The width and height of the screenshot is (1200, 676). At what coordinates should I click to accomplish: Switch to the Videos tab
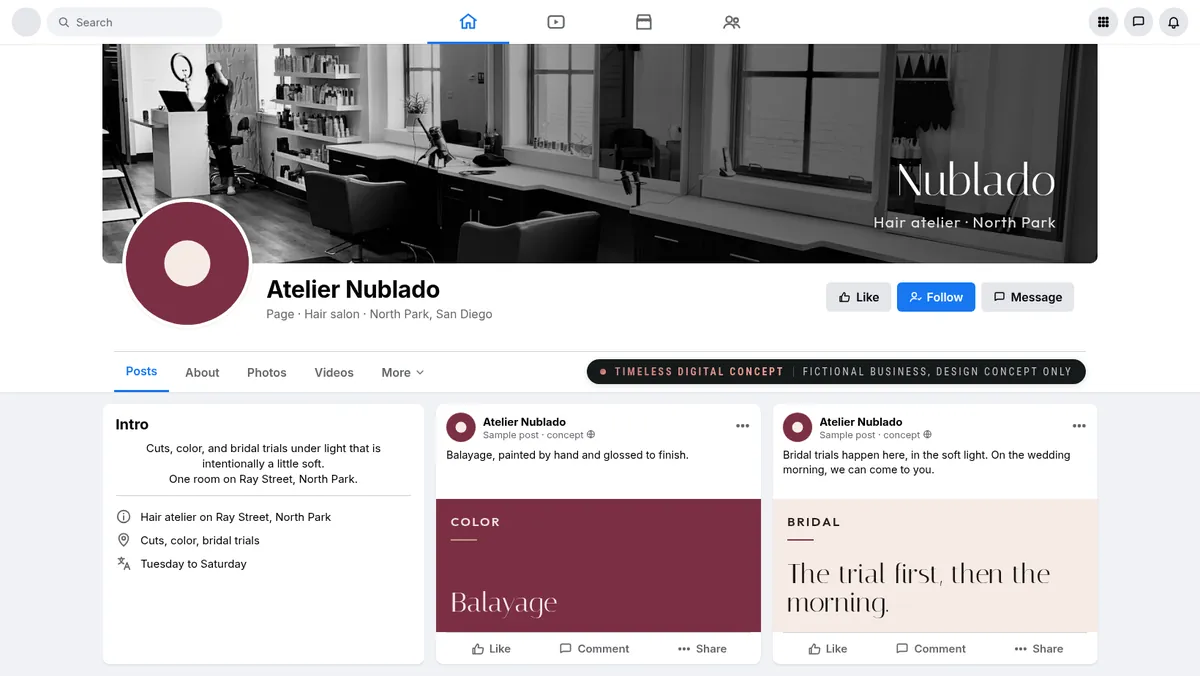[x=334, y=372]
